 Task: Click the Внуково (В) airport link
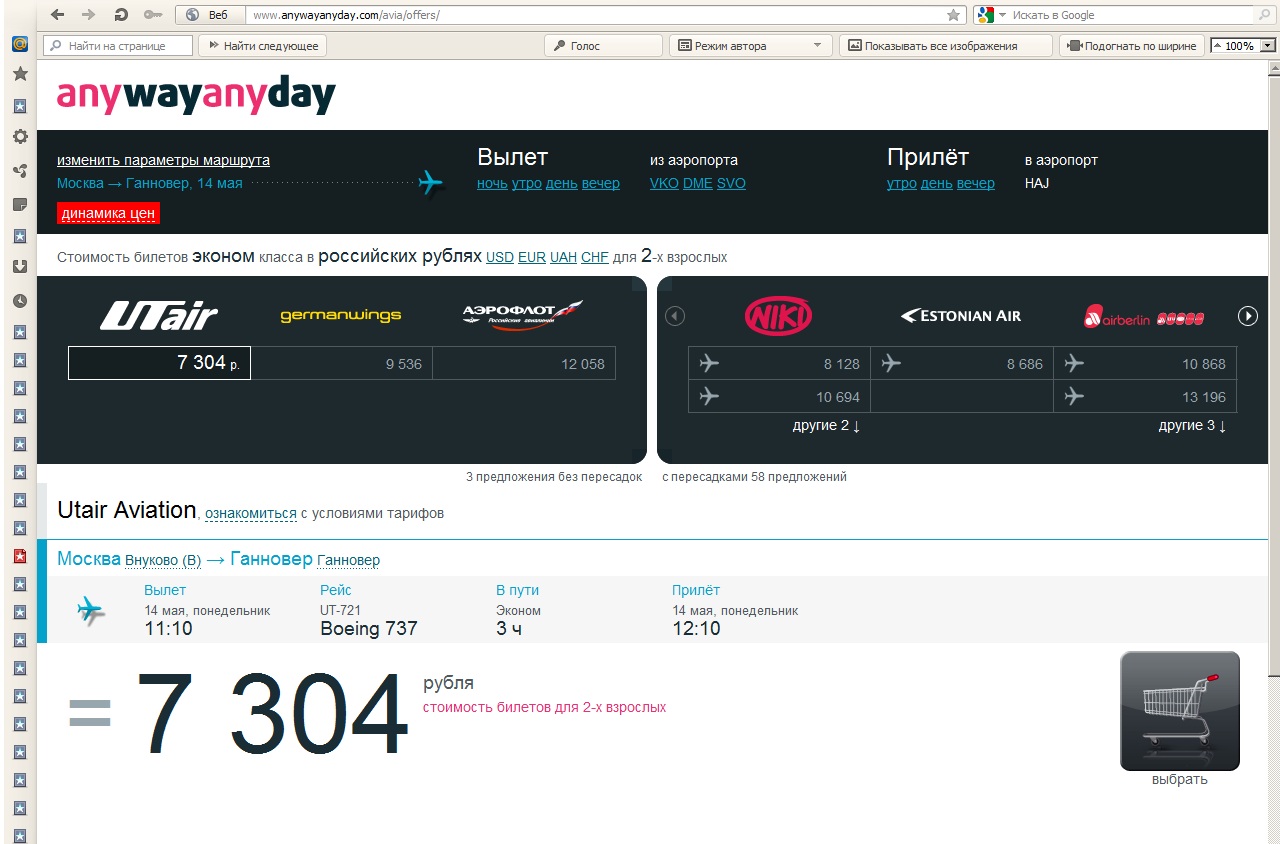(163, 561)
